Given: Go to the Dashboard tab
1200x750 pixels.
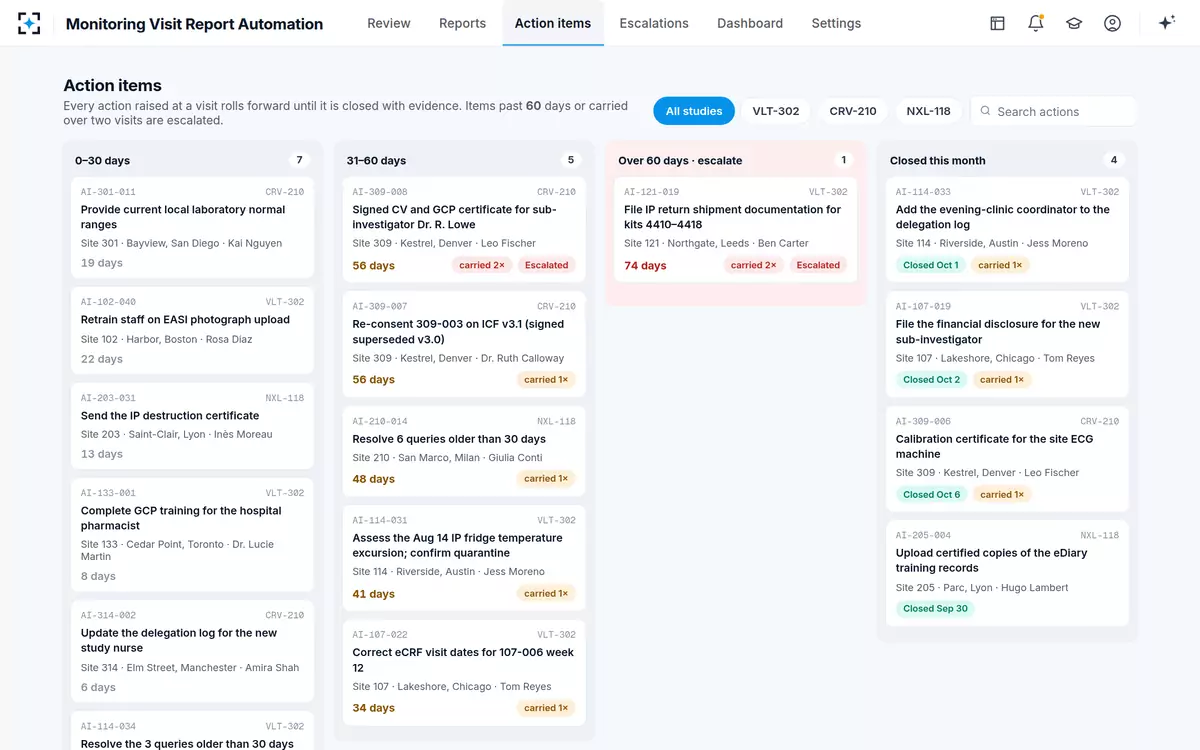Looking at the screenshot, I should [750, 23].
